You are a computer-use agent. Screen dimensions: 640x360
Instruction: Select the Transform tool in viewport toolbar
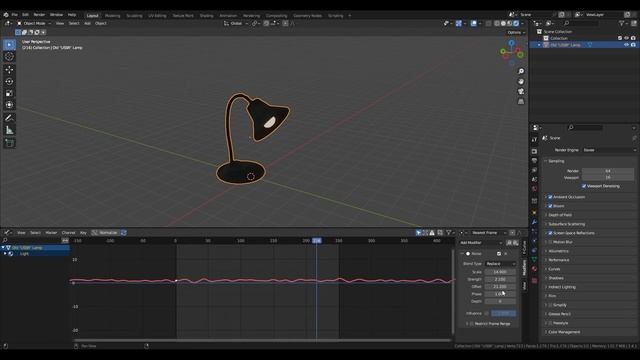click(9, 105)
